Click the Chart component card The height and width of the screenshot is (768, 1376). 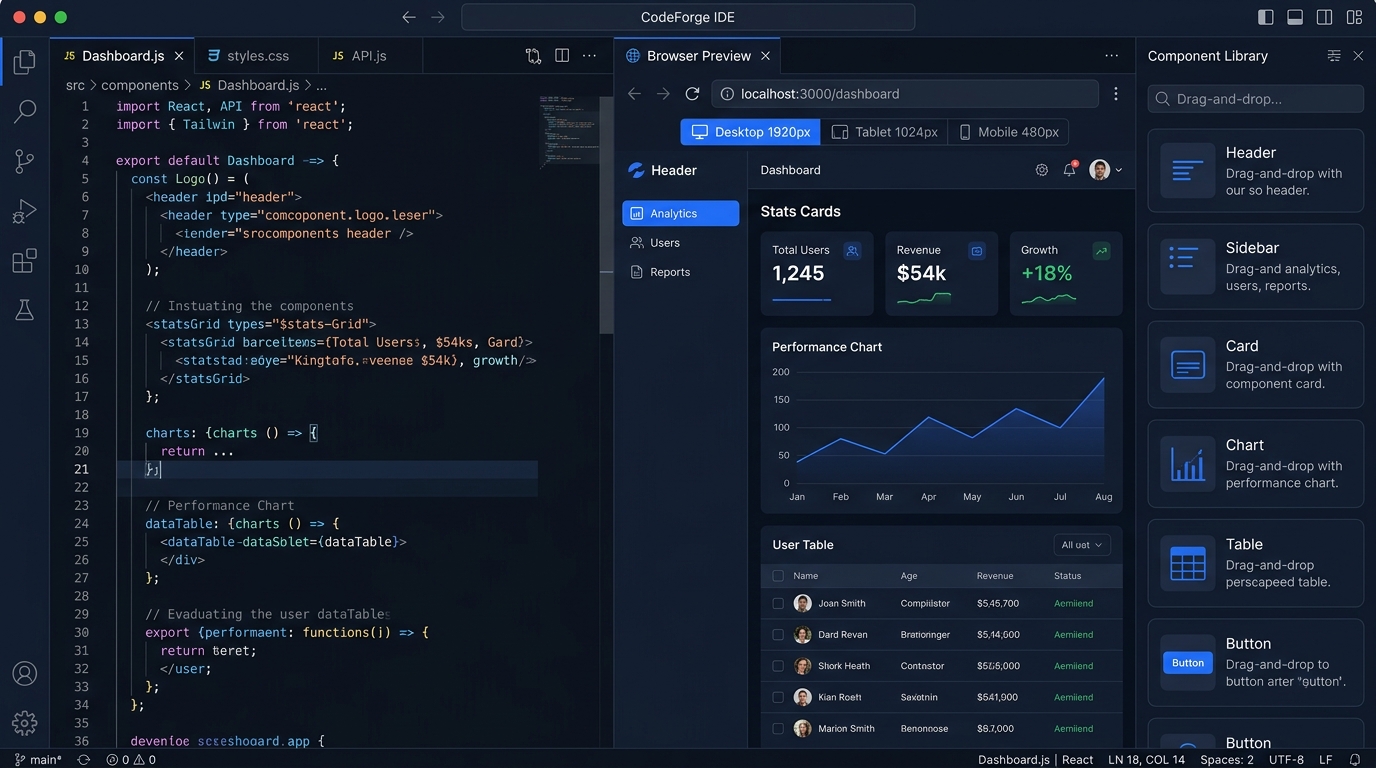click(x=1255, y=464)
